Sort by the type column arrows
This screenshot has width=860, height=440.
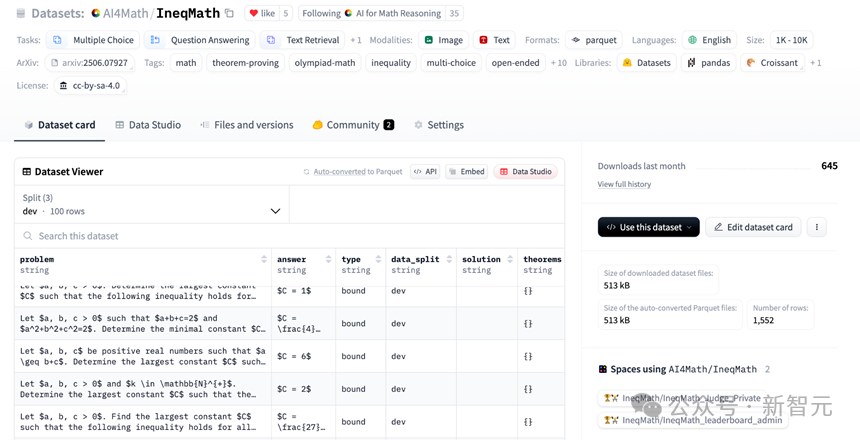click(x=378, y=260)
